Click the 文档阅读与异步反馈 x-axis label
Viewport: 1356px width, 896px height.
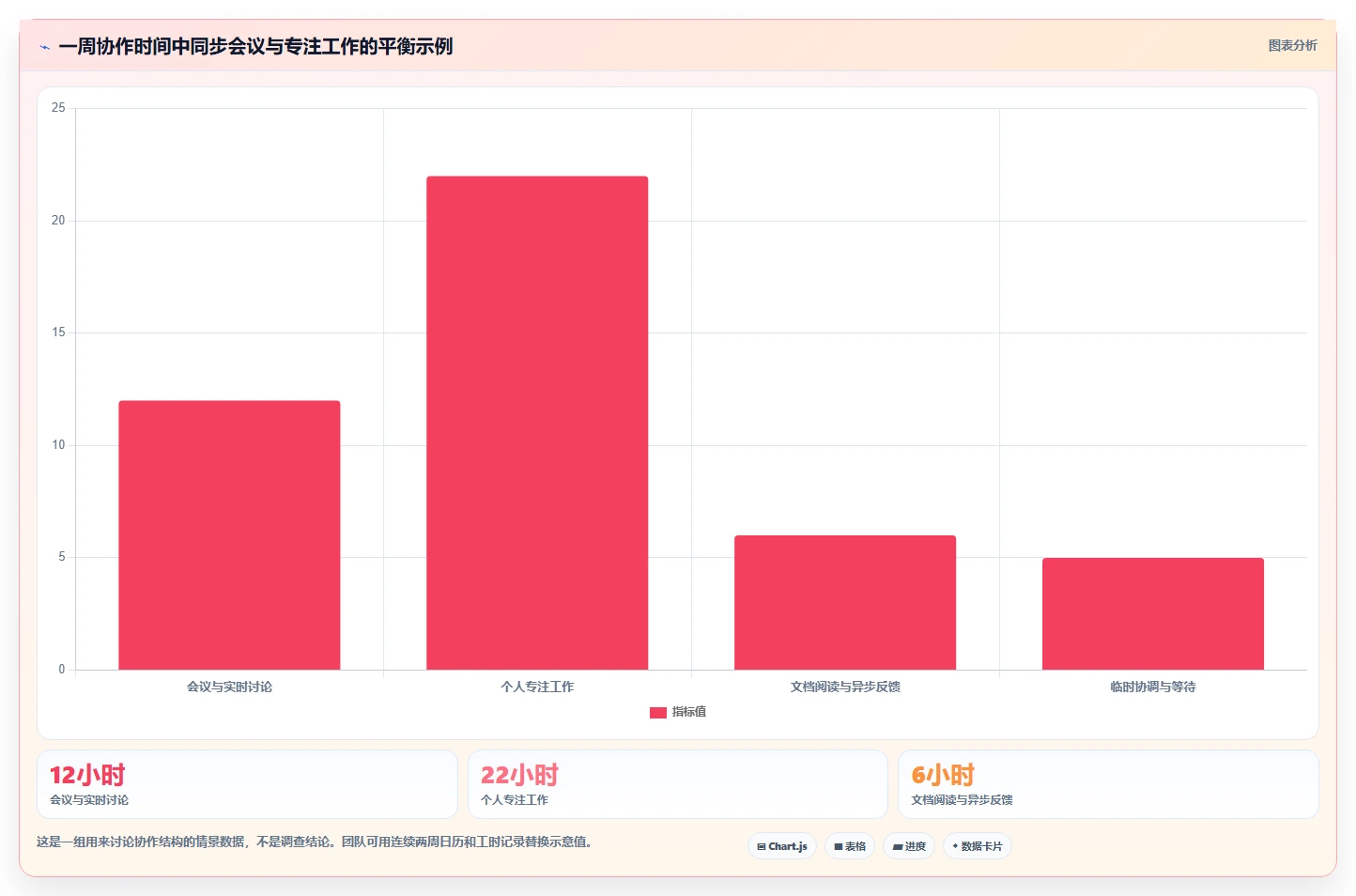pos(845,687)
